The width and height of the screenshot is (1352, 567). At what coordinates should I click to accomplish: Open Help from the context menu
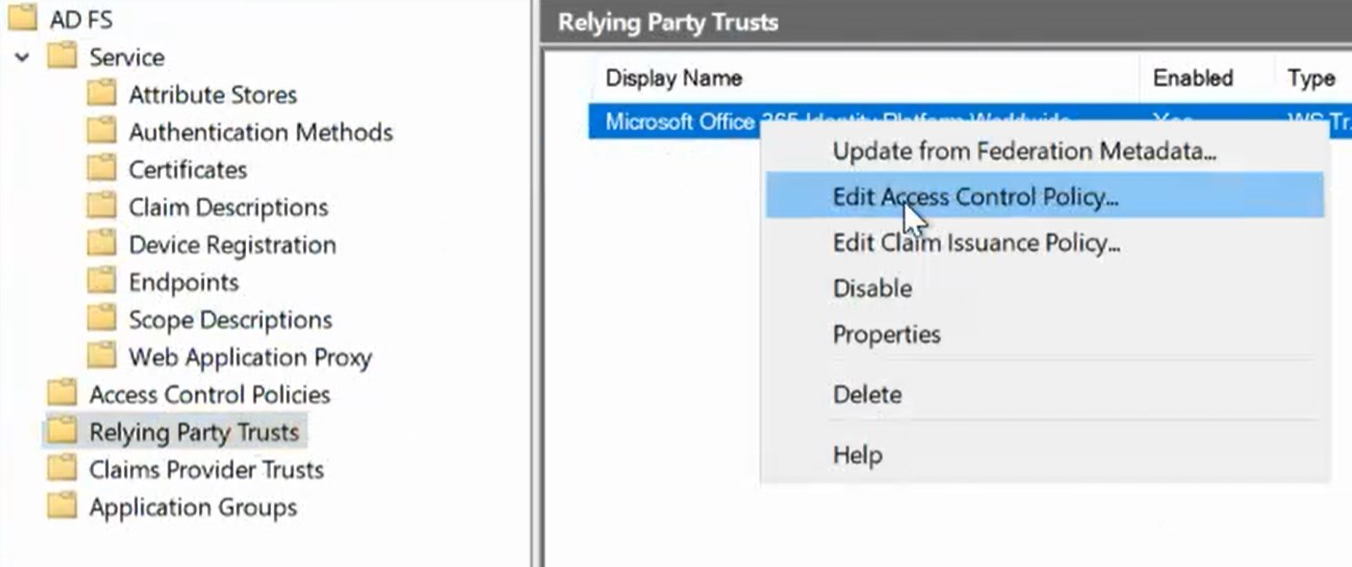tap(857, 456)
